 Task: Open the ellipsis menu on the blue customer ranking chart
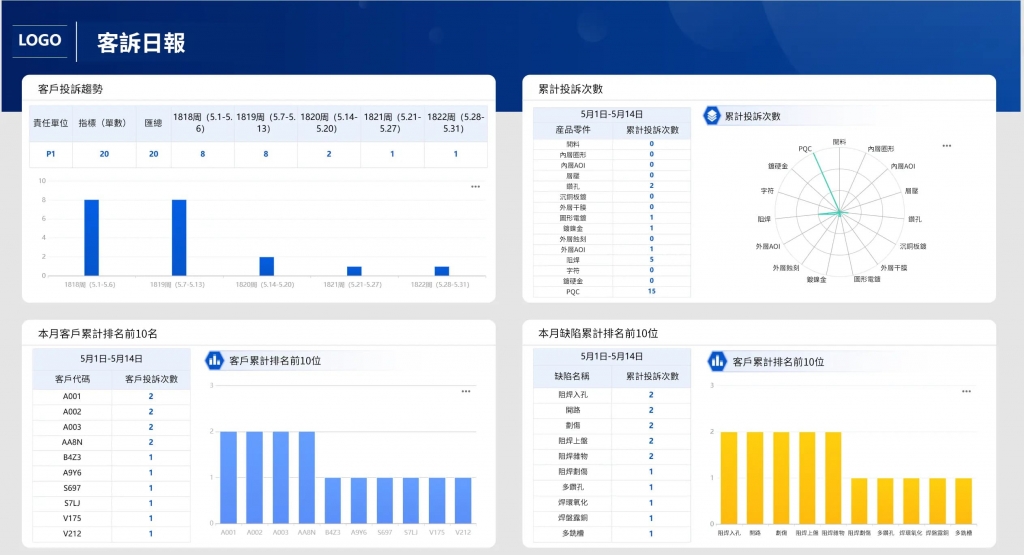[465, 392]
